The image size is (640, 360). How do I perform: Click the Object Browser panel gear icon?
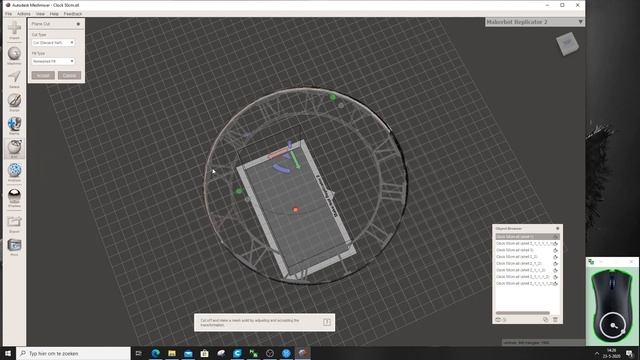tap(558, 229)
